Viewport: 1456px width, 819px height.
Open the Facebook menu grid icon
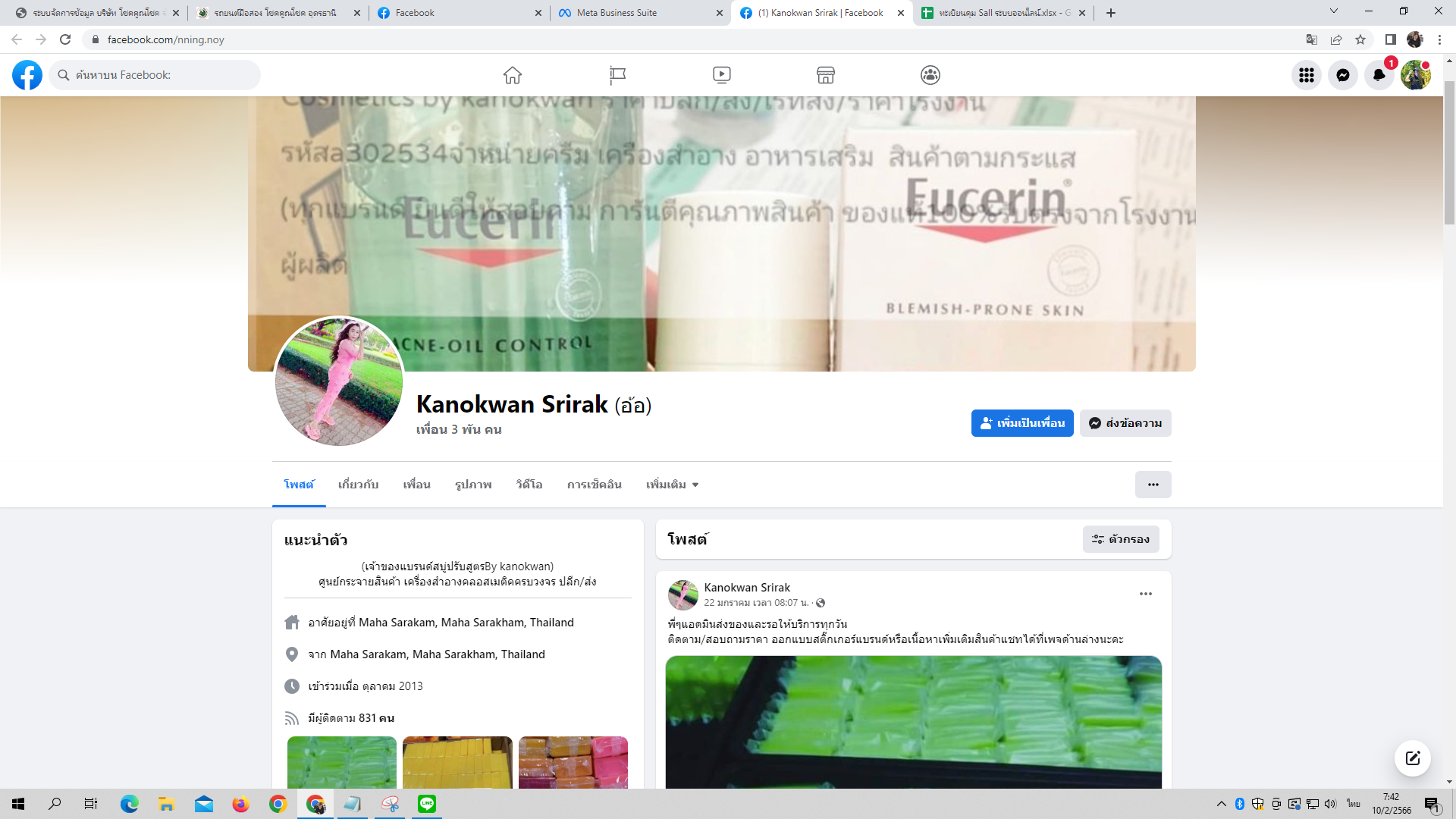[1306, 75]
